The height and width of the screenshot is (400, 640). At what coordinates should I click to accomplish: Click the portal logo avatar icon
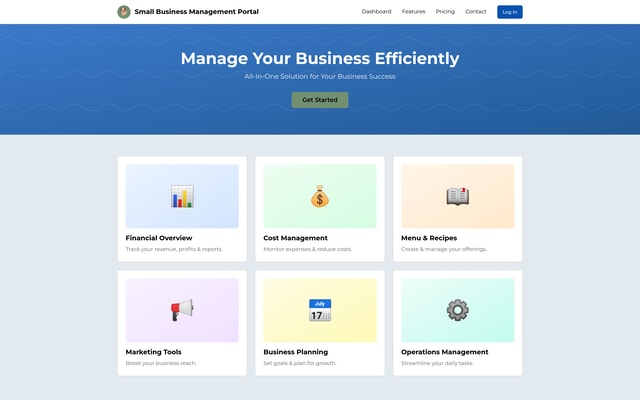click(x=124, y=12)
